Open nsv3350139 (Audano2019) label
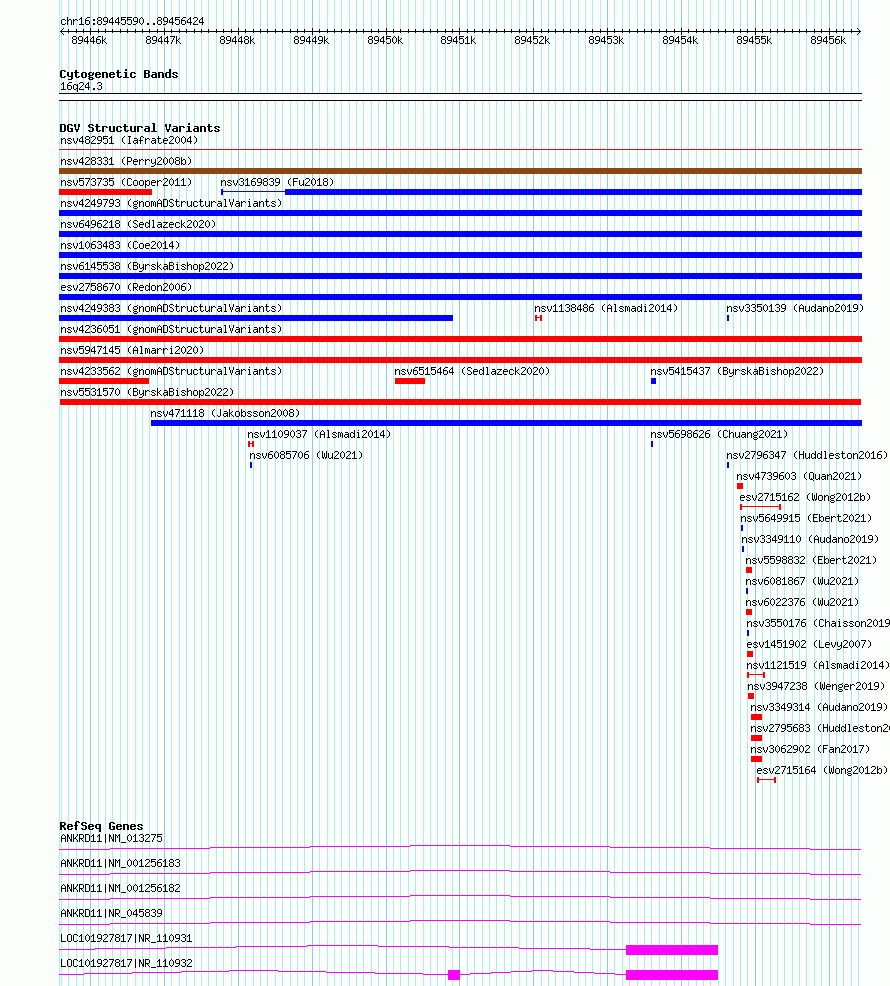 [x=795, y=308]
